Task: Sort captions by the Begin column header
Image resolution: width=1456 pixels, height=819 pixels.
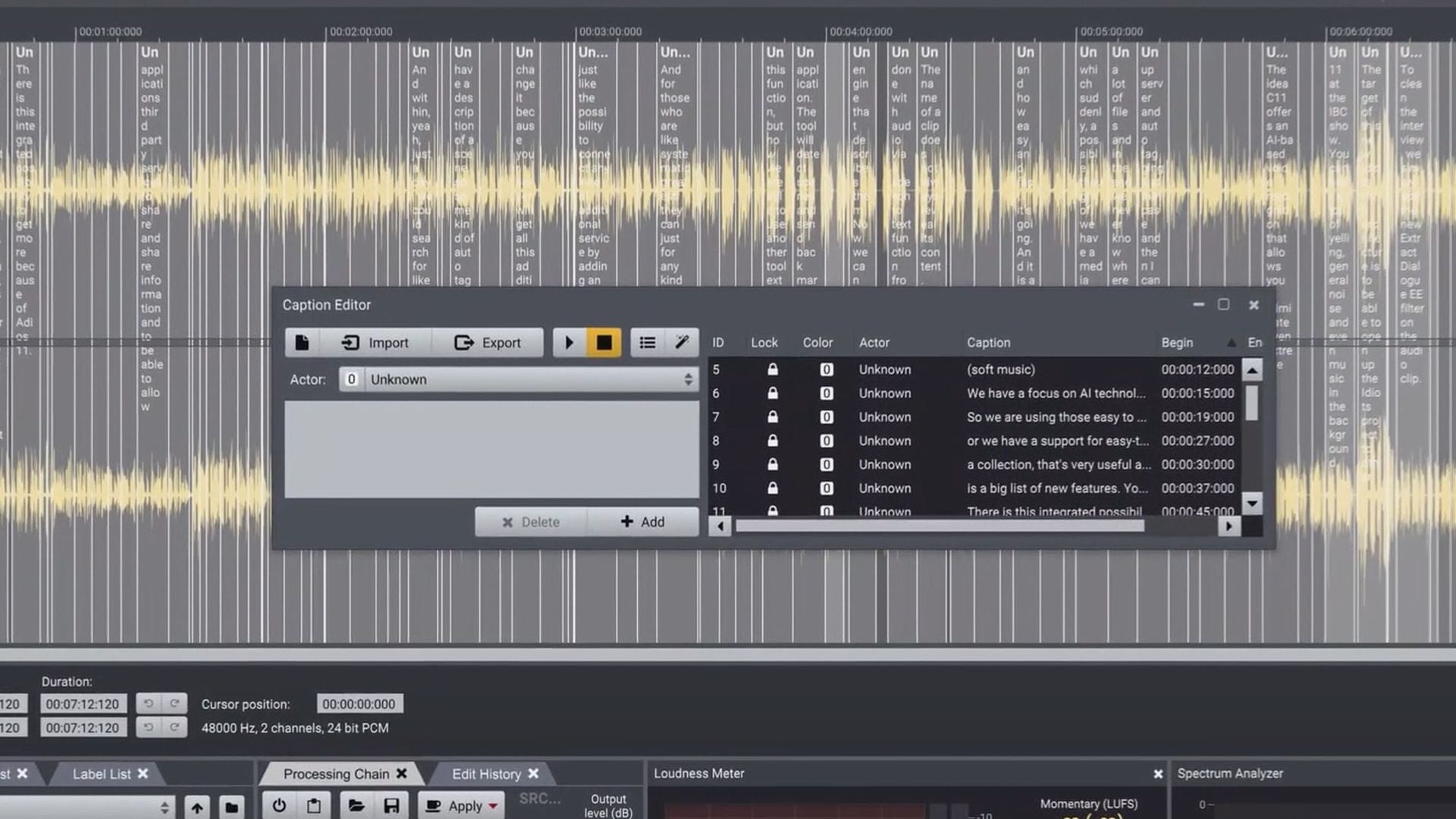Action: coord(1177,343)
